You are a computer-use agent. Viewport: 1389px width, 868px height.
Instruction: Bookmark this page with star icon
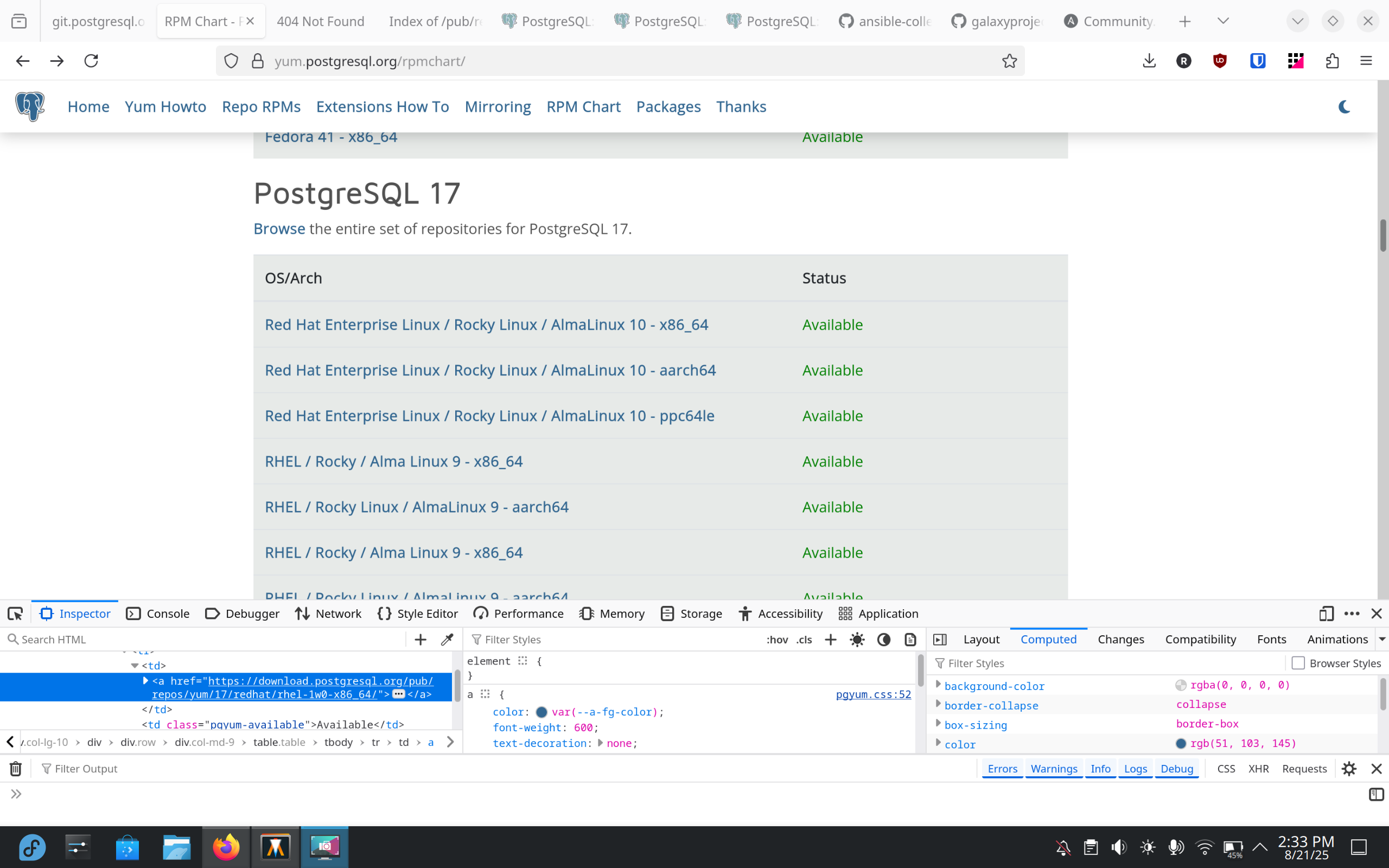(1009, 61)
